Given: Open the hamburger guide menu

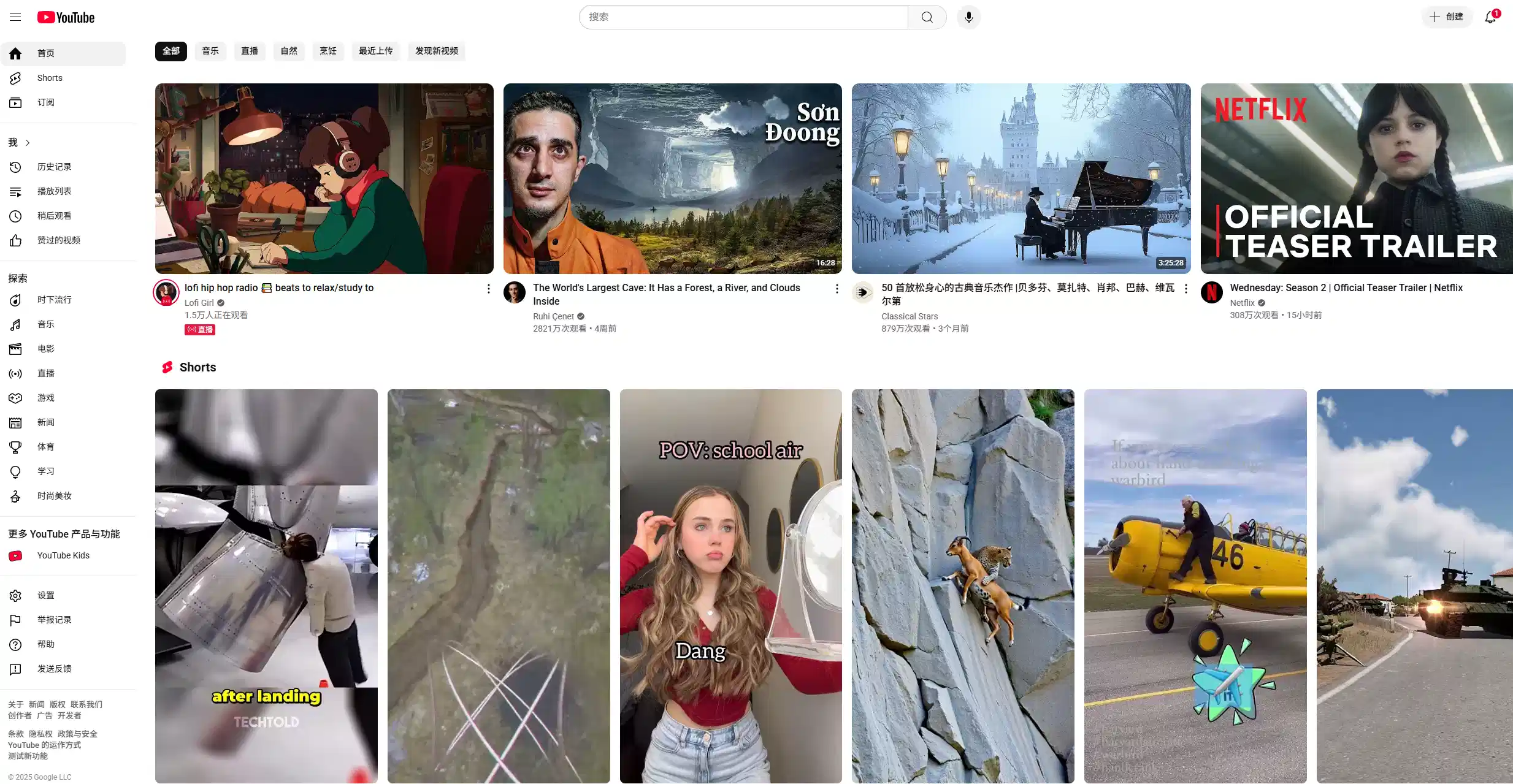Looking at the screenshot, I should 15,17.
